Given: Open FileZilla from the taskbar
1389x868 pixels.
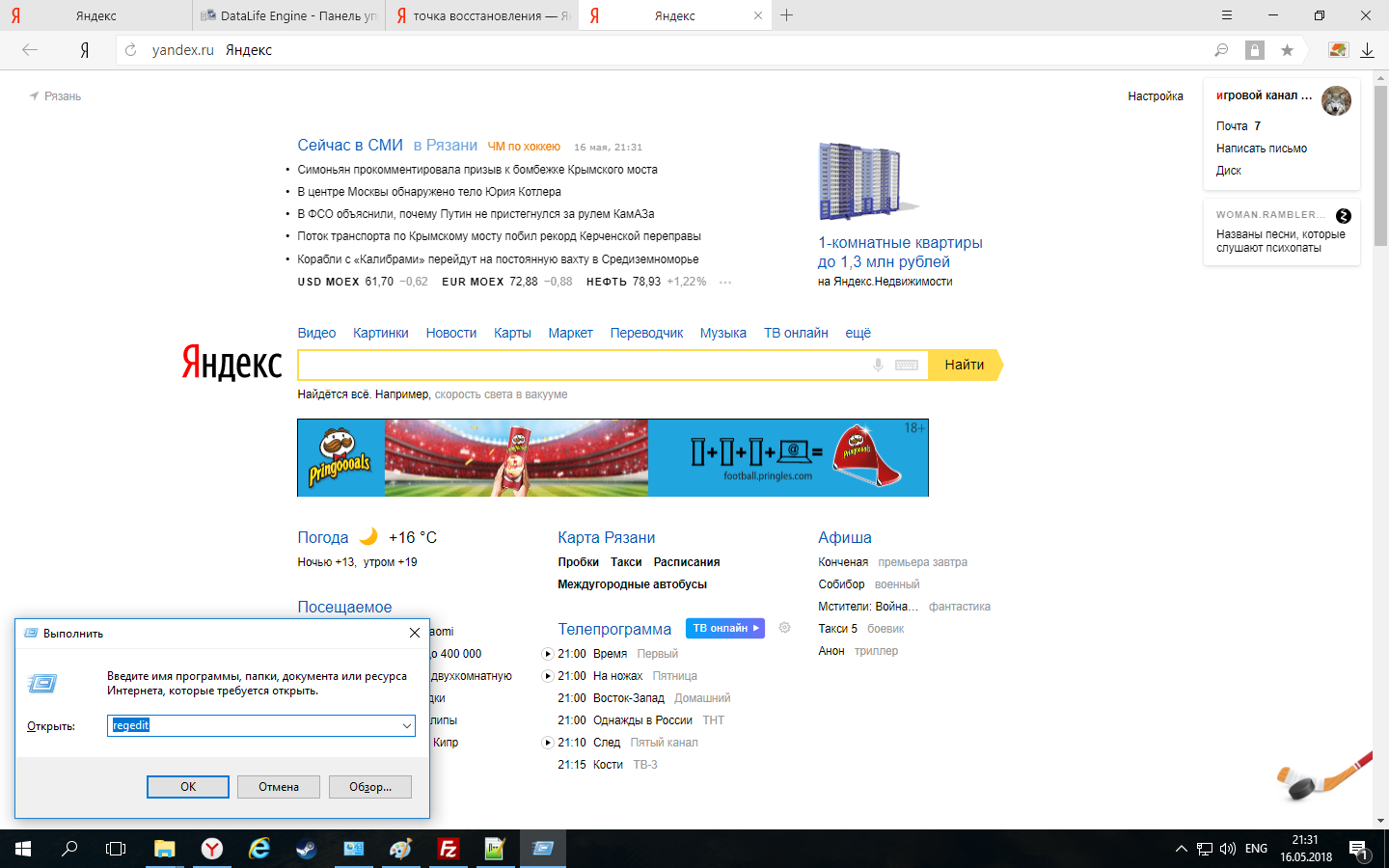Looking at the screenshot, I should tap(448, 849).
